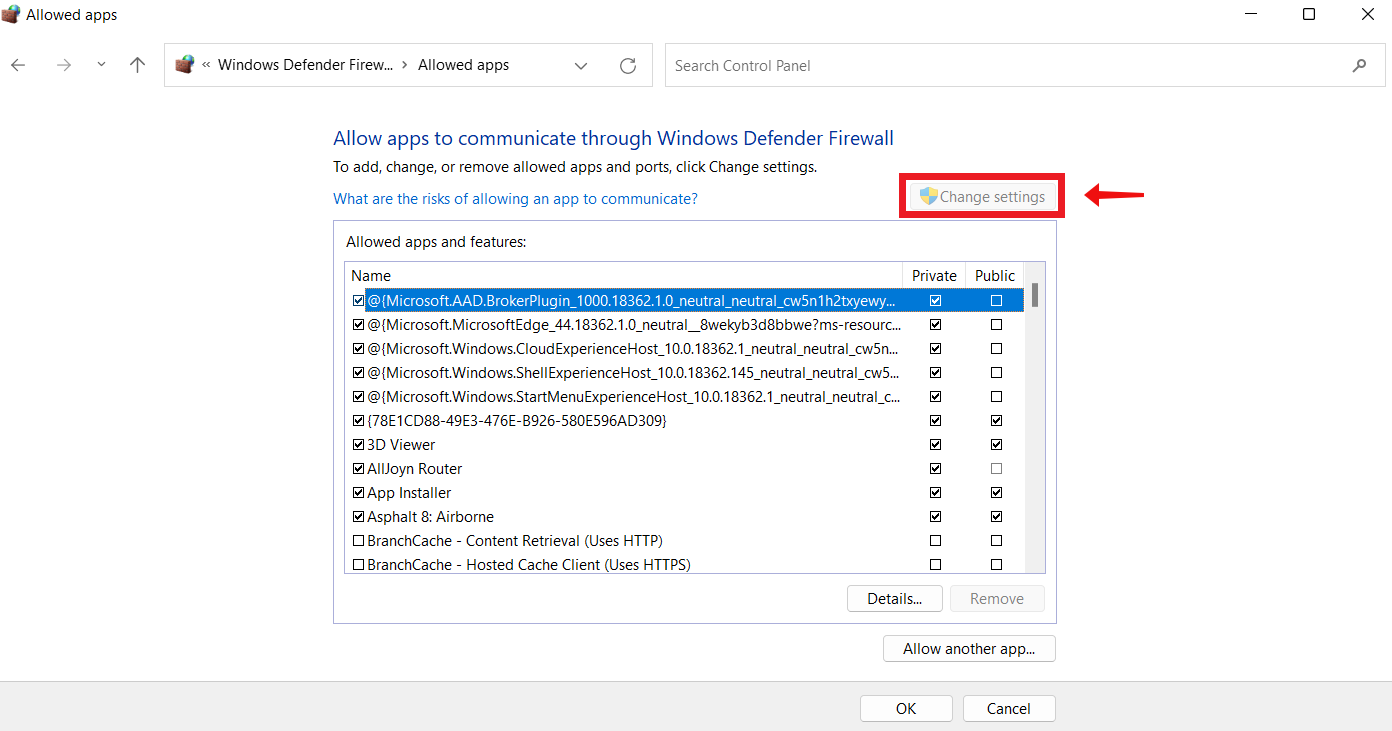Cancel the Allowed apps dialog
This screenshot has height=731, width=1392.
click(x=1009, y=709)
